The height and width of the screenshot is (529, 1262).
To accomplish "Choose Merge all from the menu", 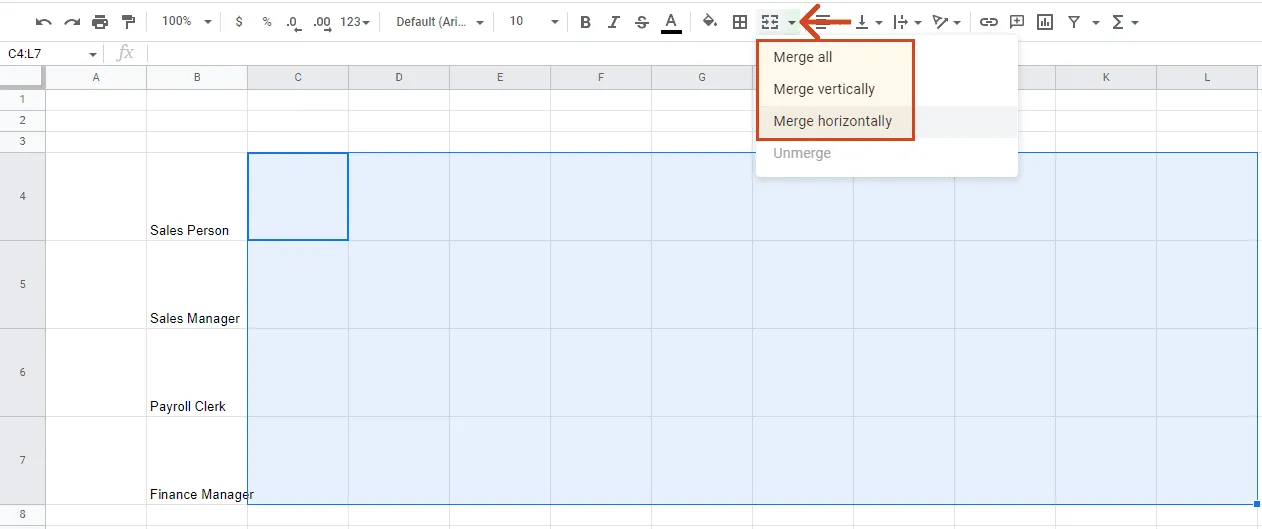I will point(802,57).
